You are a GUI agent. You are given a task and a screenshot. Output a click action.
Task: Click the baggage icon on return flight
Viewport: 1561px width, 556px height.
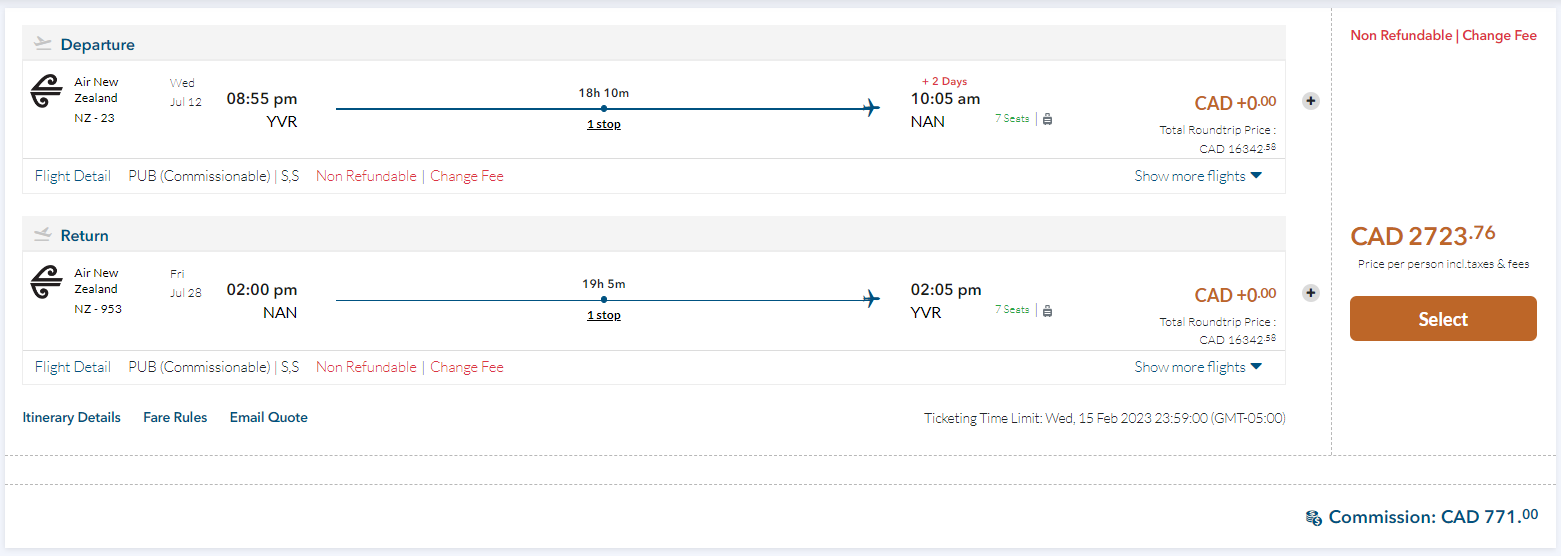point(1047,311)
